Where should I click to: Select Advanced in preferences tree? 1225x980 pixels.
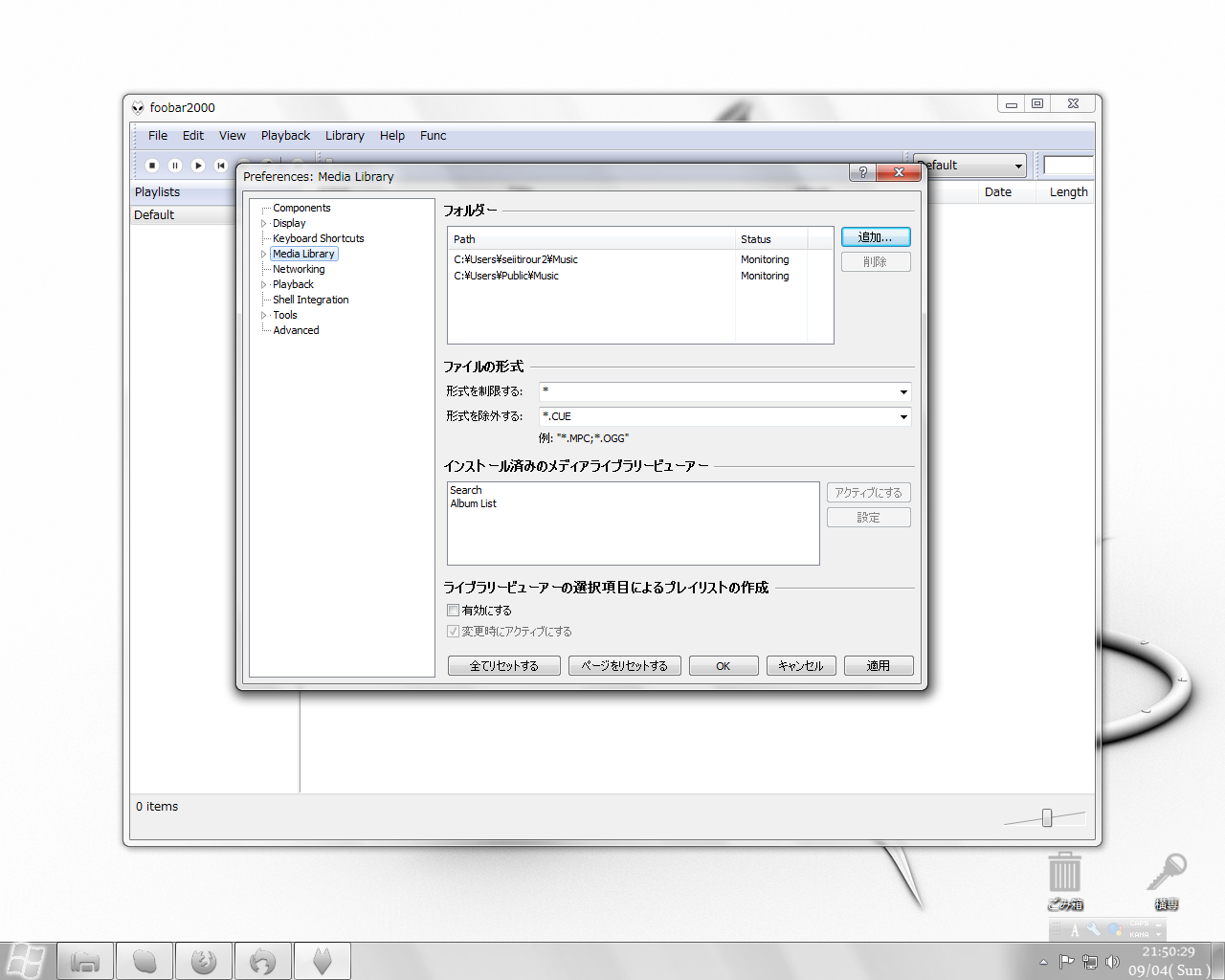pyautogui.click(x=297, y=330)
